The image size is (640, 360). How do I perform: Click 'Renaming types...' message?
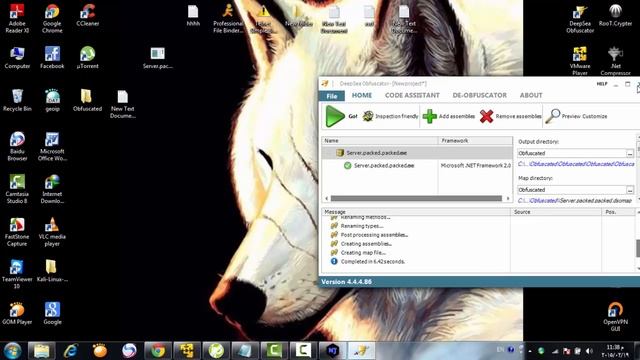[362, 226]
